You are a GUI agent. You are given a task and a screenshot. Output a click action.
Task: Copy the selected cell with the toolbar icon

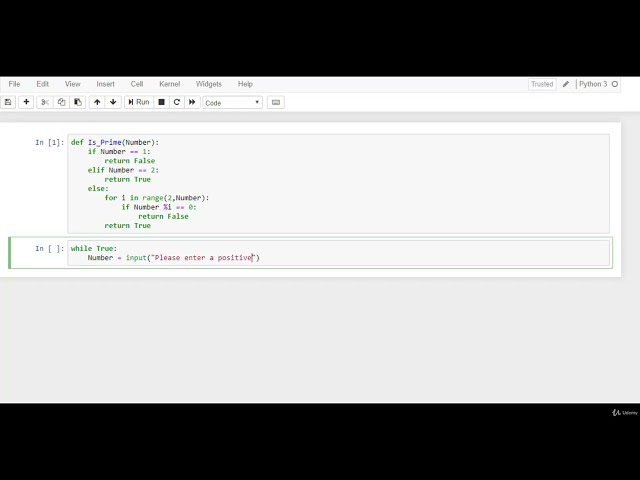61,102
